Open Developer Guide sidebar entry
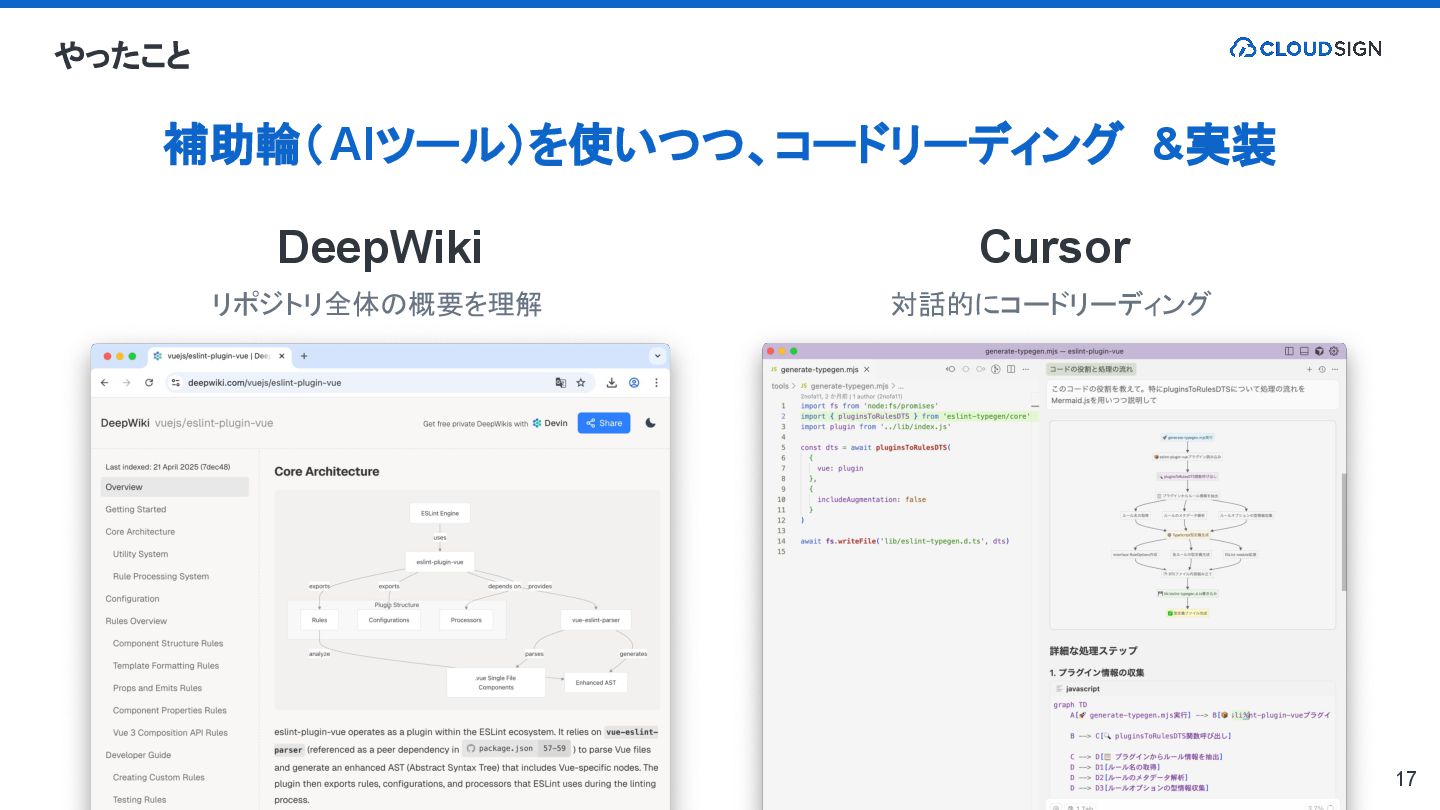 (138, 755)
